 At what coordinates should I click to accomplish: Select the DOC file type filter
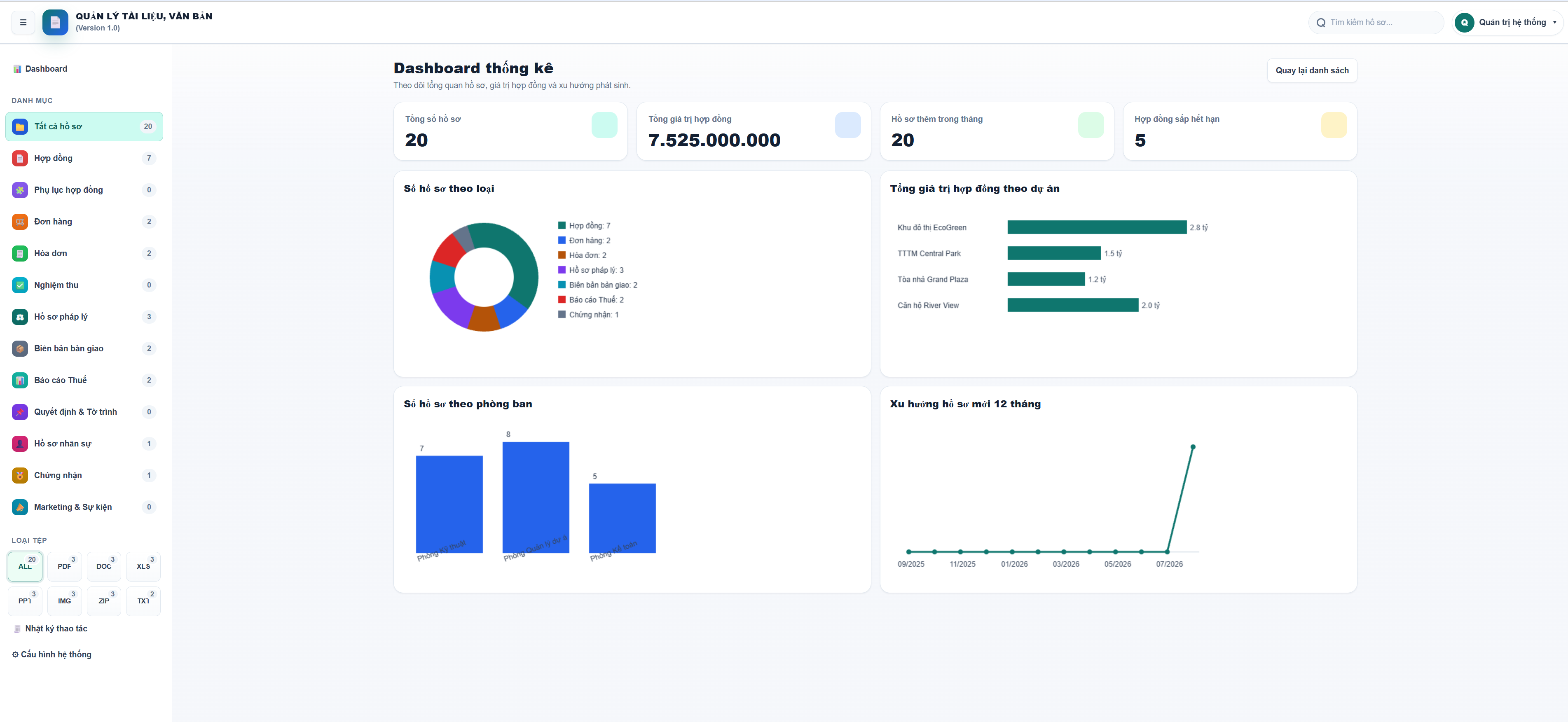(104, 566)
